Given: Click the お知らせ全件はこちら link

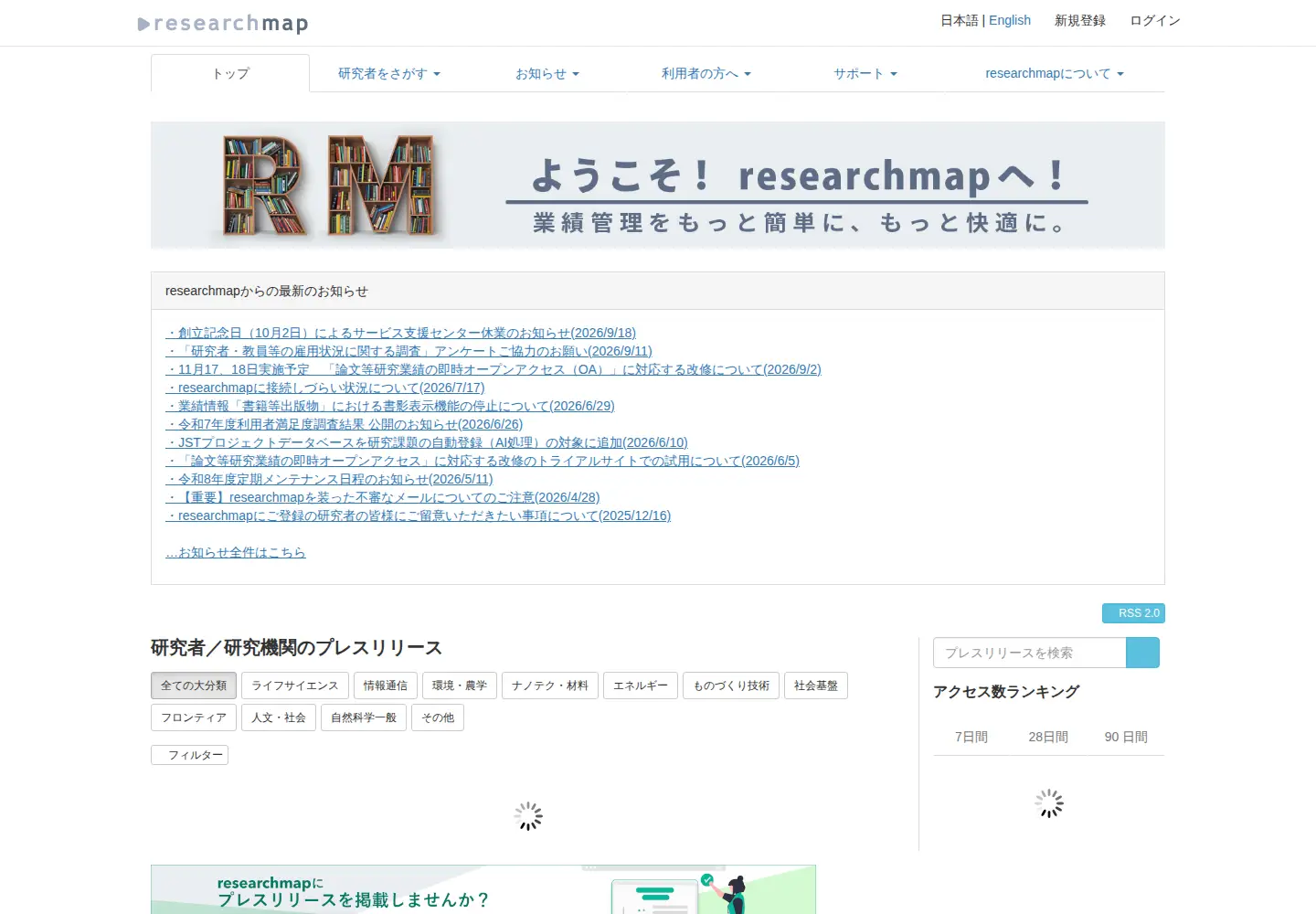Looking at the screenshot, I should click(x=236, y=552).
